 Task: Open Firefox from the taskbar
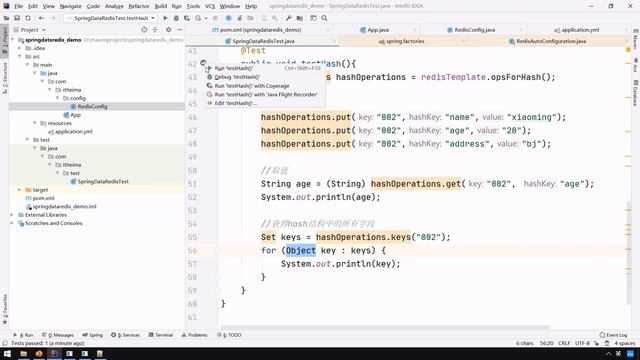coord(39,353)
